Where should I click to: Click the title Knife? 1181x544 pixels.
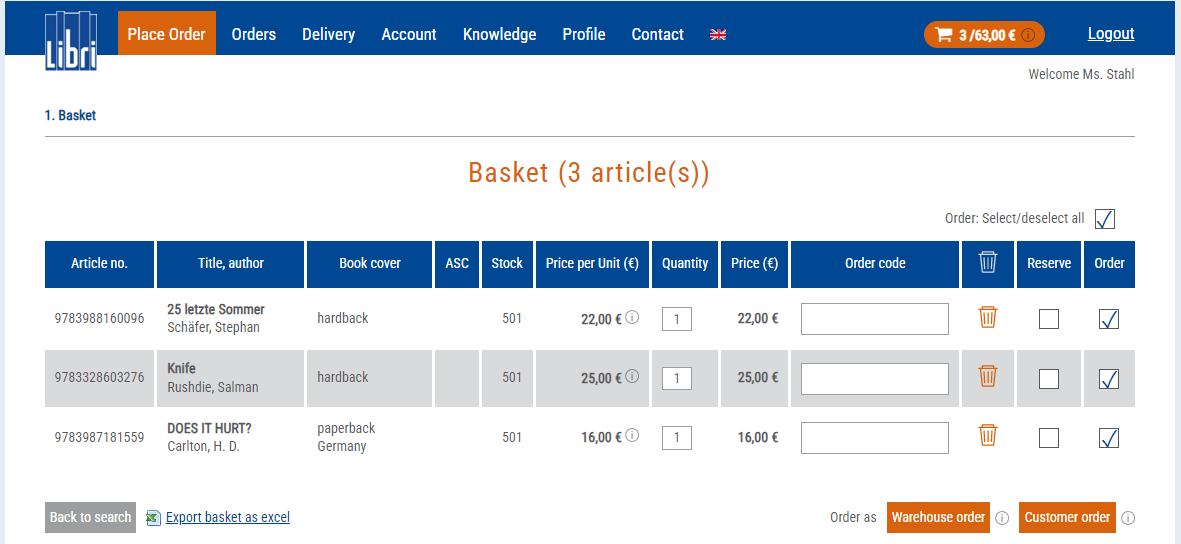click(x=182, y=368)
